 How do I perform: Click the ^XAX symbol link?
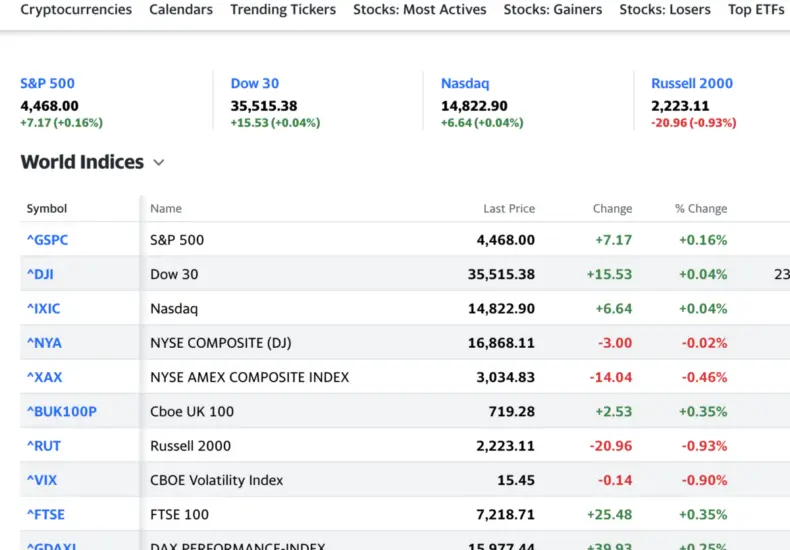(x=44, y=377)
